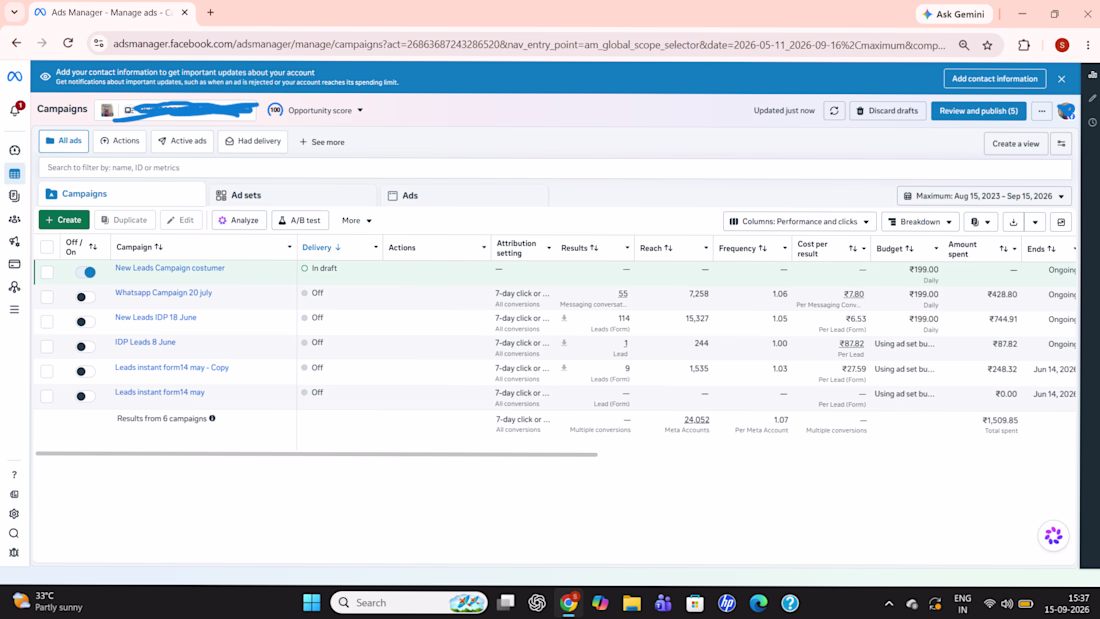Click the horizontal scrollbar below the table
This screenshot has height=619, width=1100.
pos(316,455)
